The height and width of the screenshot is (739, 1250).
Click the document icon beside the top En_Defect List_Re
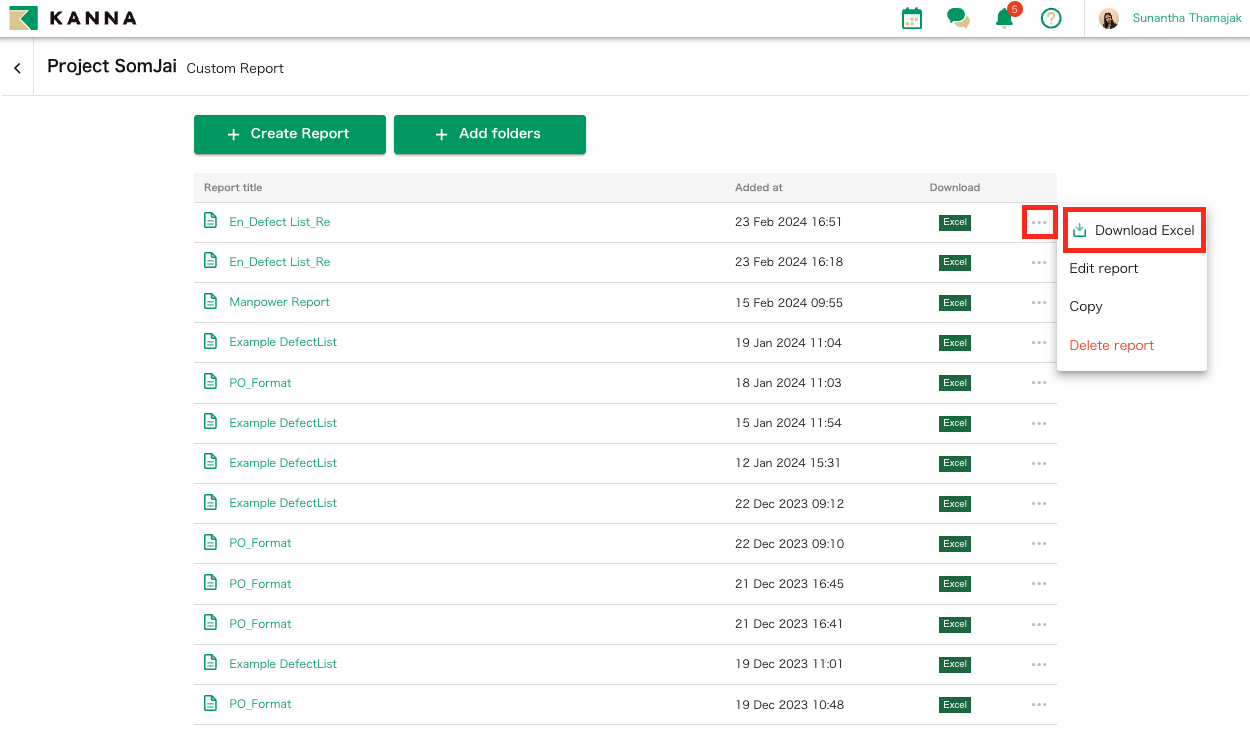tap(210, 221)
